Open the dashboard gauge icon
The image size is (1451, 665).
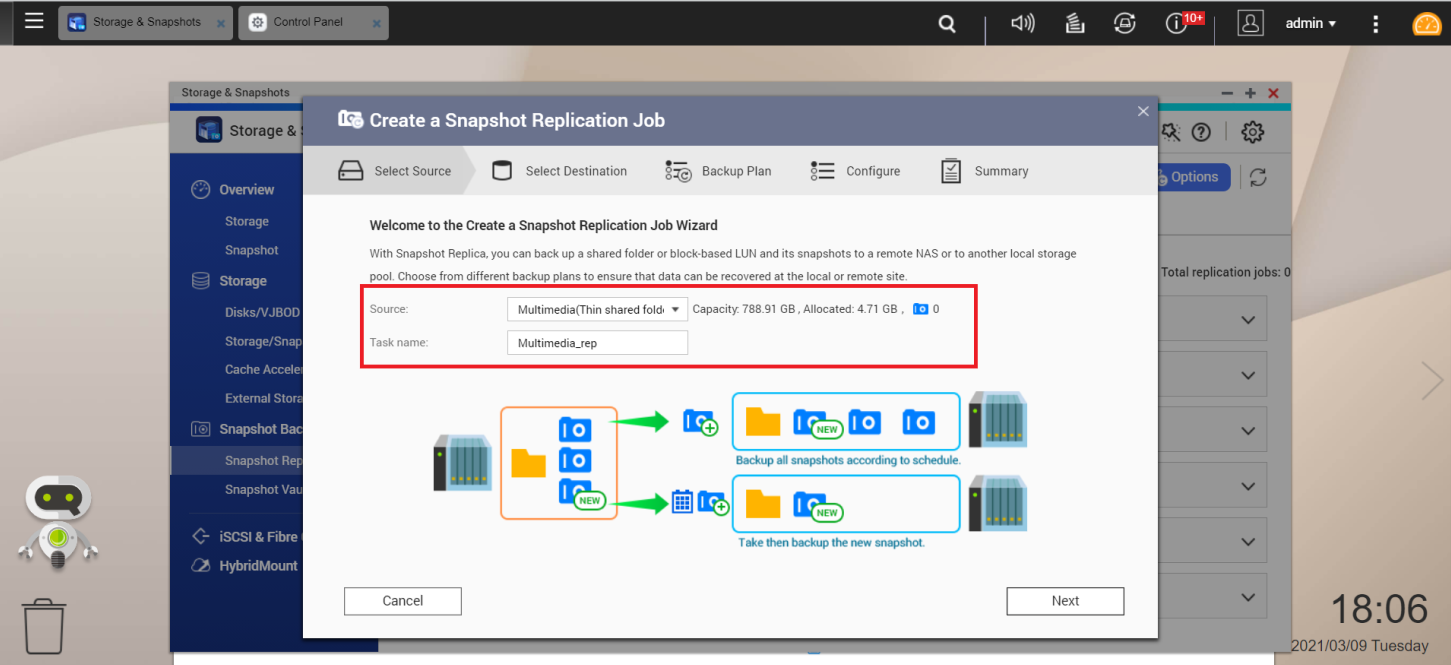click(1426, 24)
